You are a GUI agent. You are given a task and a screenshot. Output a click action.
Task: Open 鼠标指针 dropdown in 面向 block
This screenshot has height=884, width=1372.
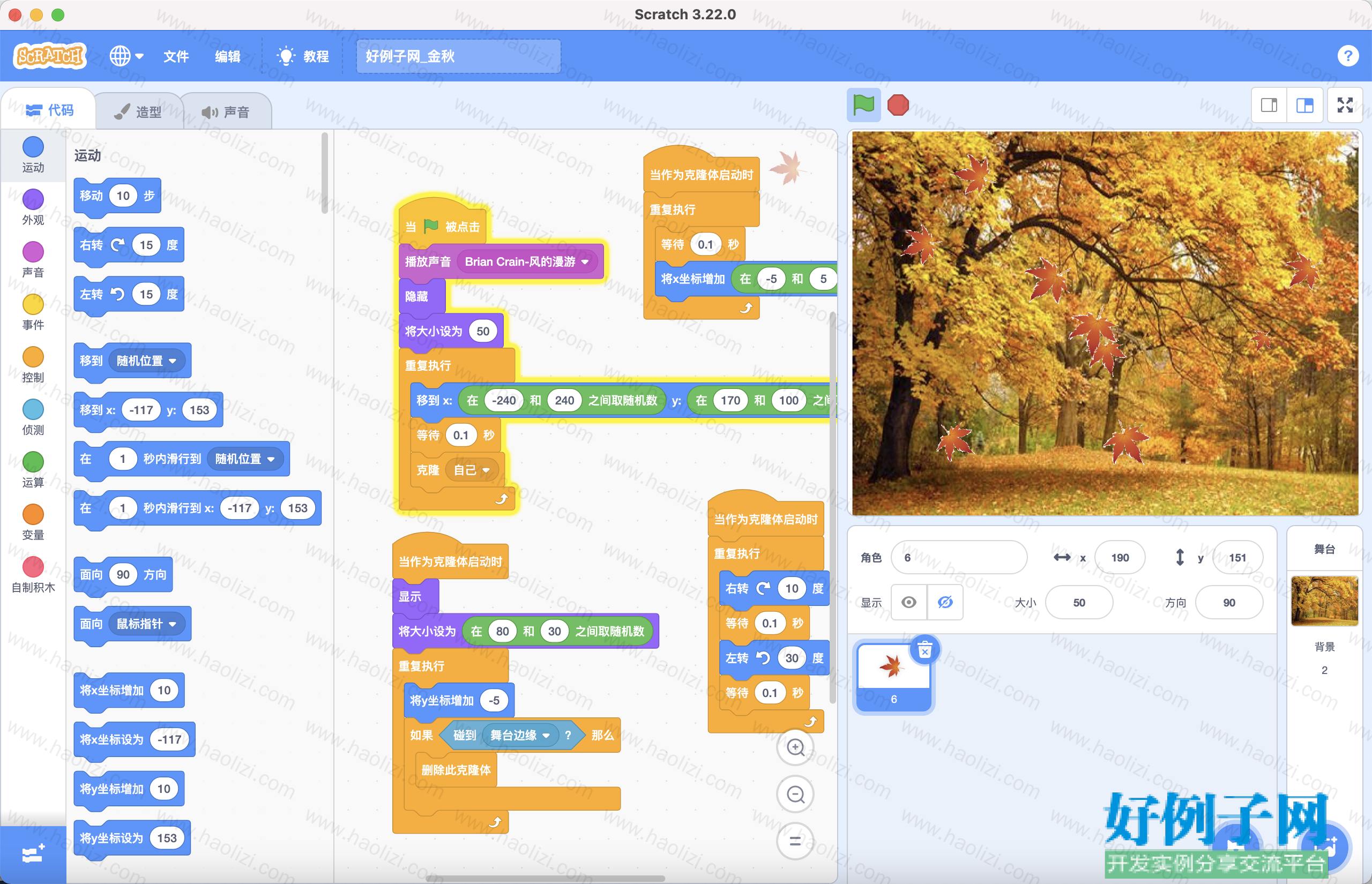(146, 624)
